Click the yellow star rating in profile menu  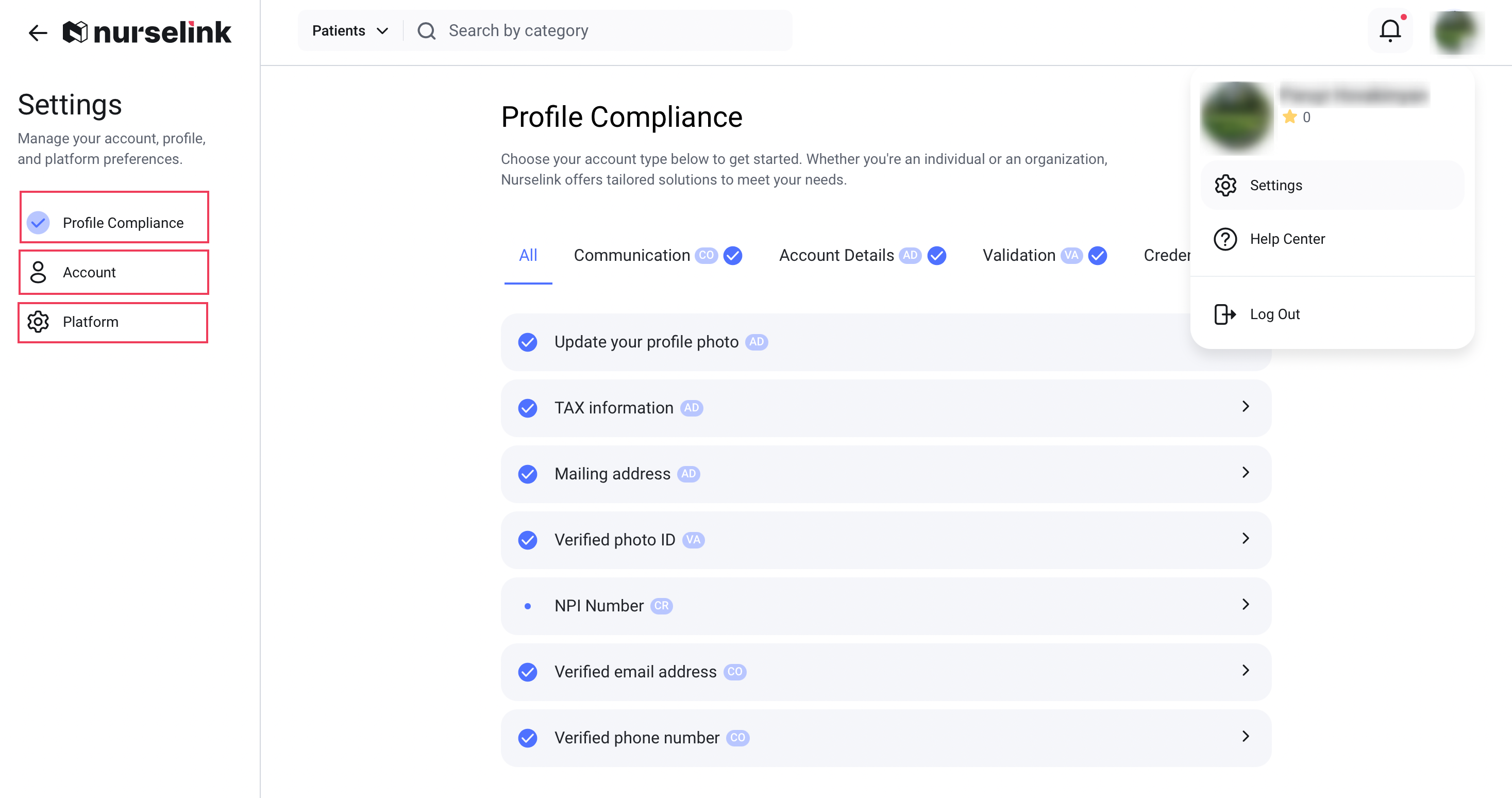(1289, 117)
